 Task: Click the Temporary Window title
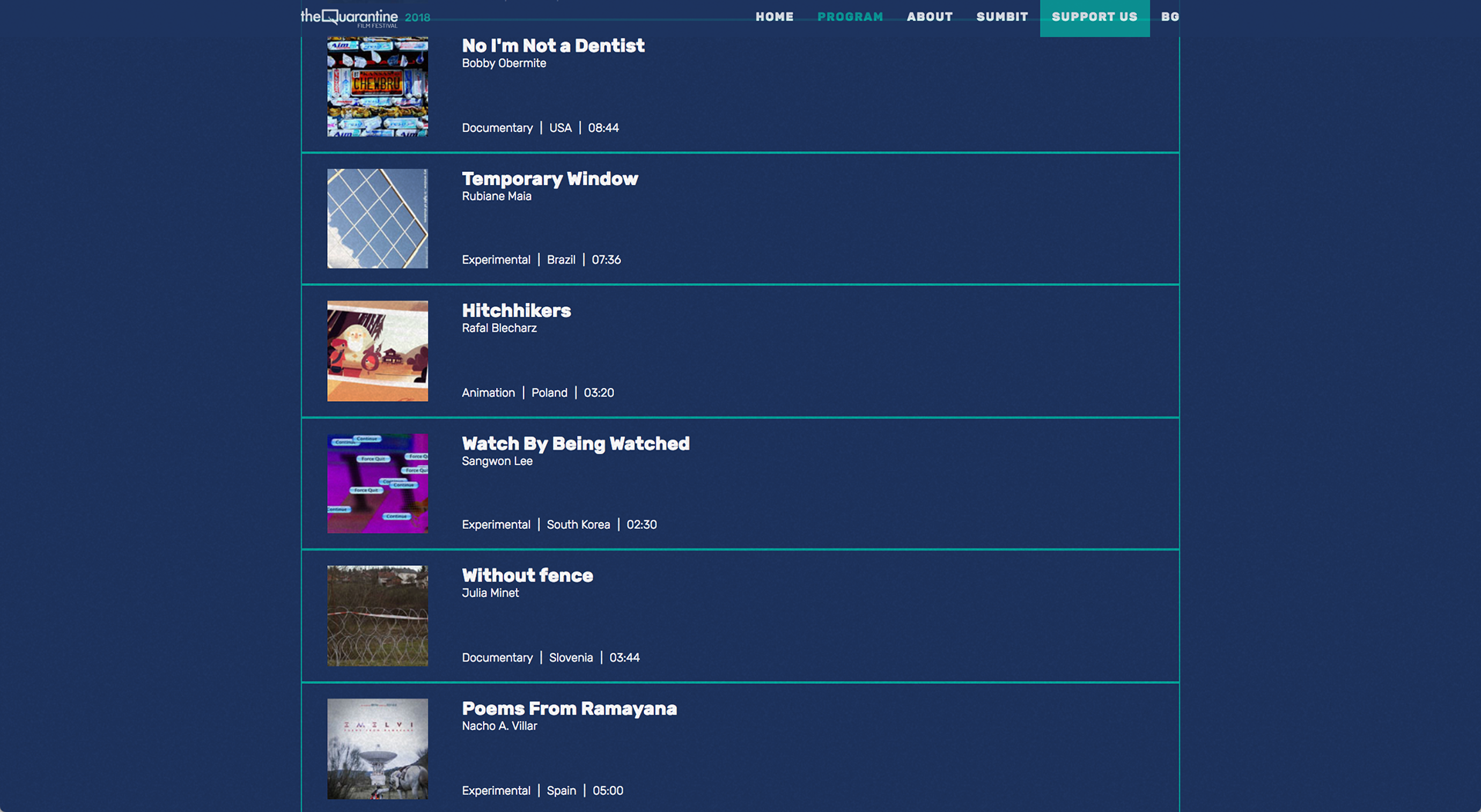[x=550, y=179]
